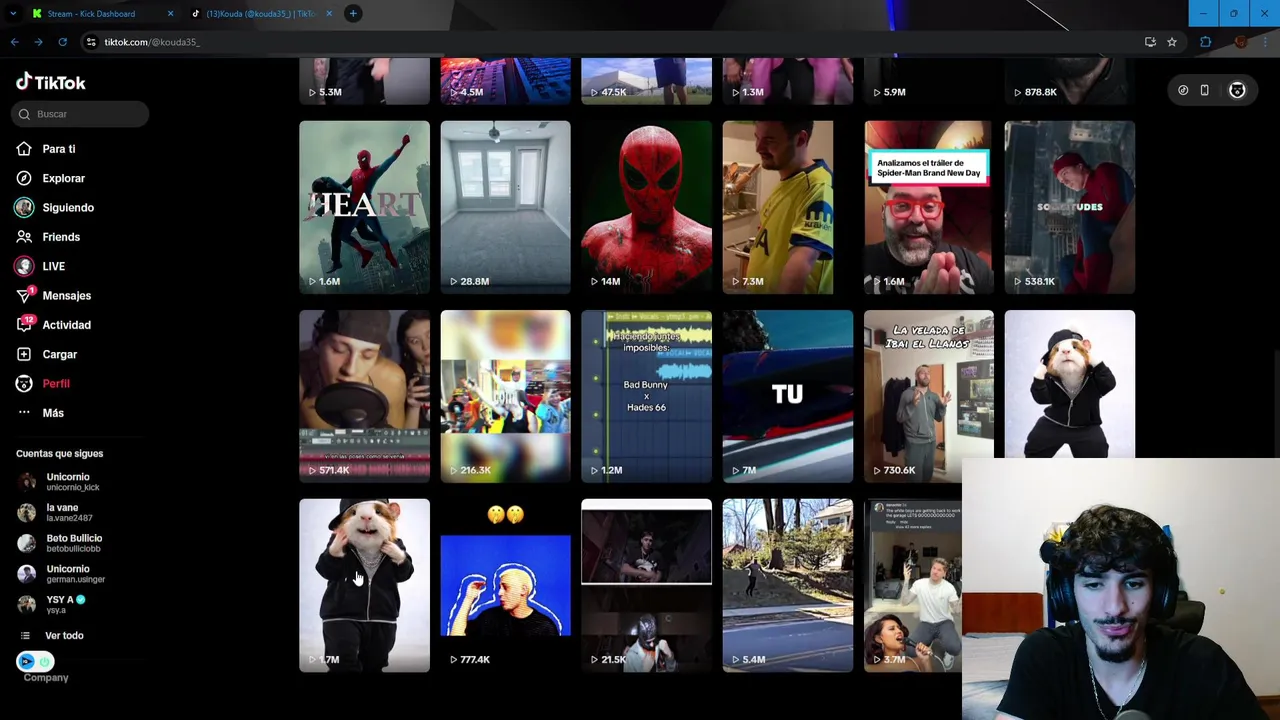Open browser extensions puzzle icon
Image resolution: width=1280 pixels, height=720 pixels.
pos(1205,42)
